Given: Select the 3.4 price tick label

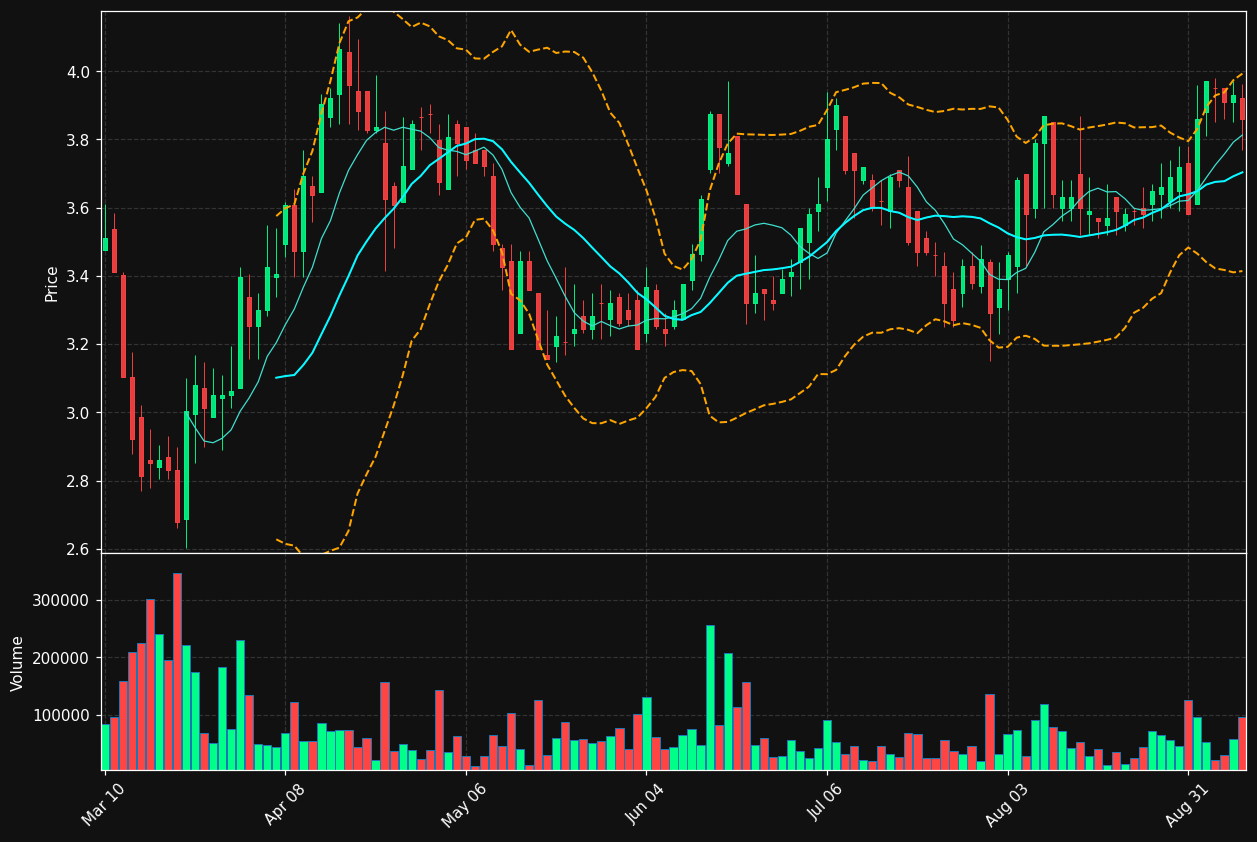Looking at the screenshot, I should coord(78,277).
